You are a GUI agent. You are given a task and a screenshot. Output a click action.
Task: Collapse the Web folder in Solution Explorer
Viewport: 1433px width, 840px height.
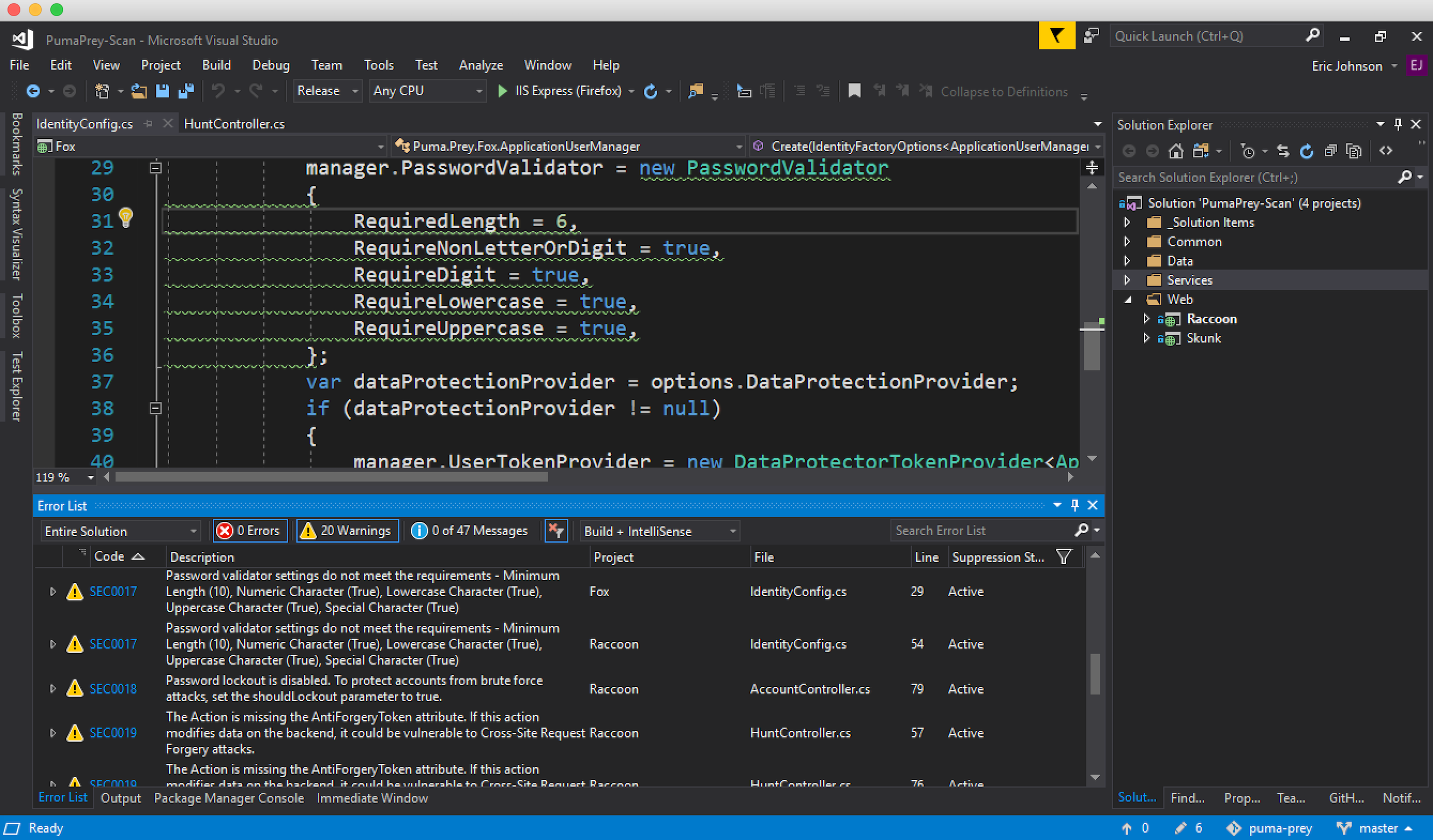[x=1128, y=299]
